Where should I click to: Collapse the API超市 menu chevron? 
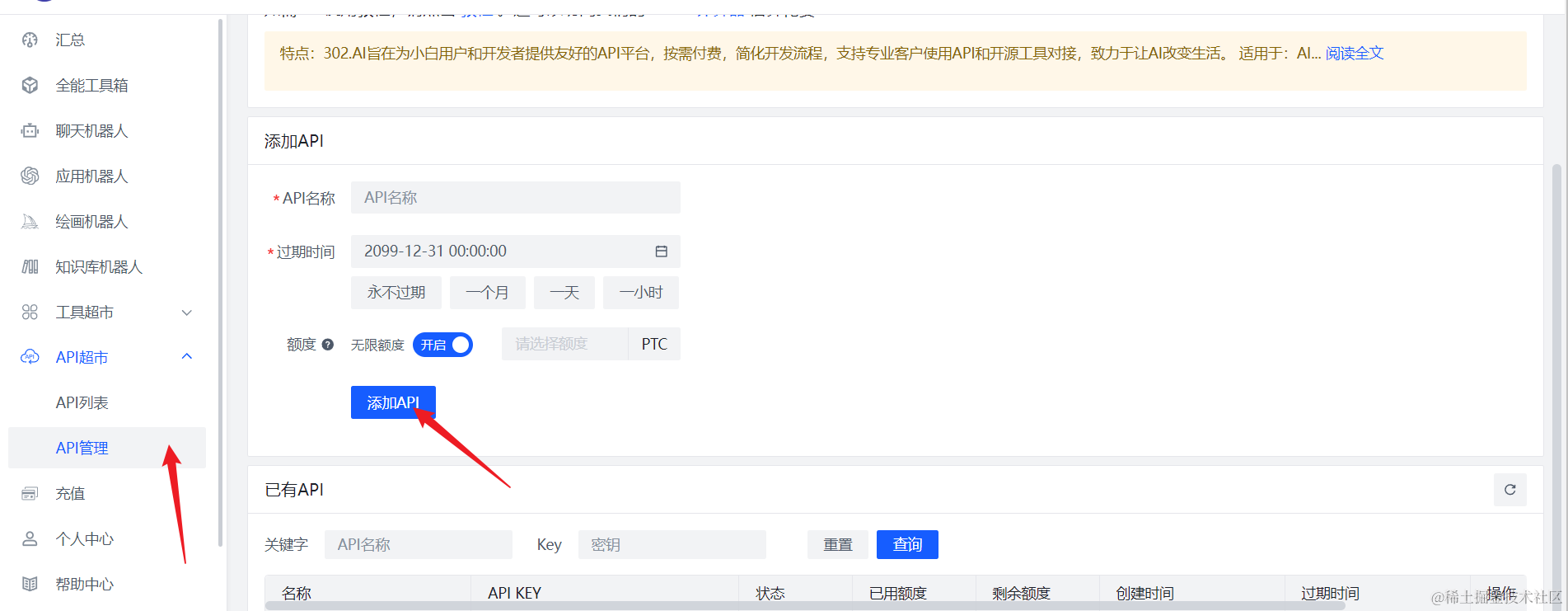(x=187, y=356)
